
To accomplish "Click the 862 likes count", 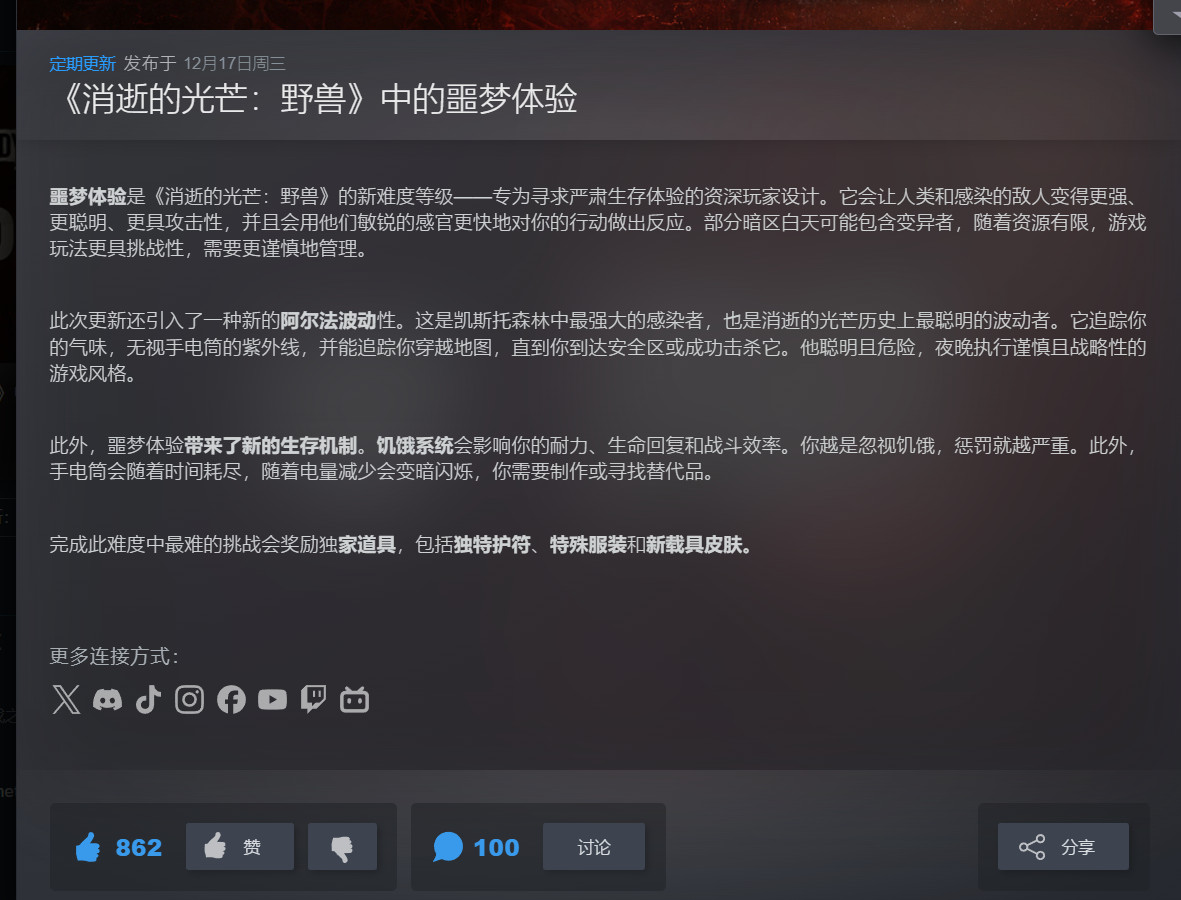I will pos(139,847).
